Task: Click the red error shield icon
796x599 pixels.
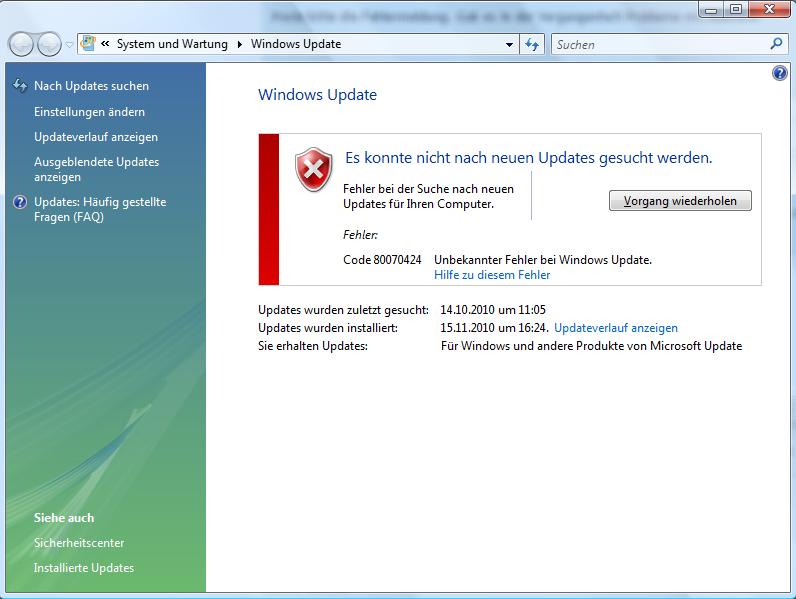Action: click(314, 170)
